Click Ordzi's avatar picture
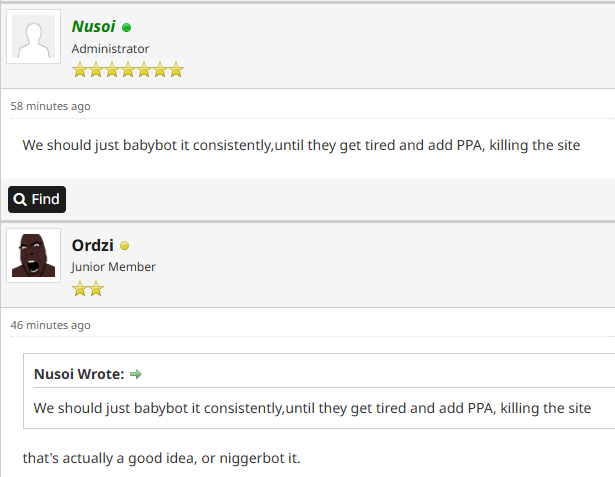Image resolution: width=615 pixels, height=477 pixels. click(x=34, y=255)
